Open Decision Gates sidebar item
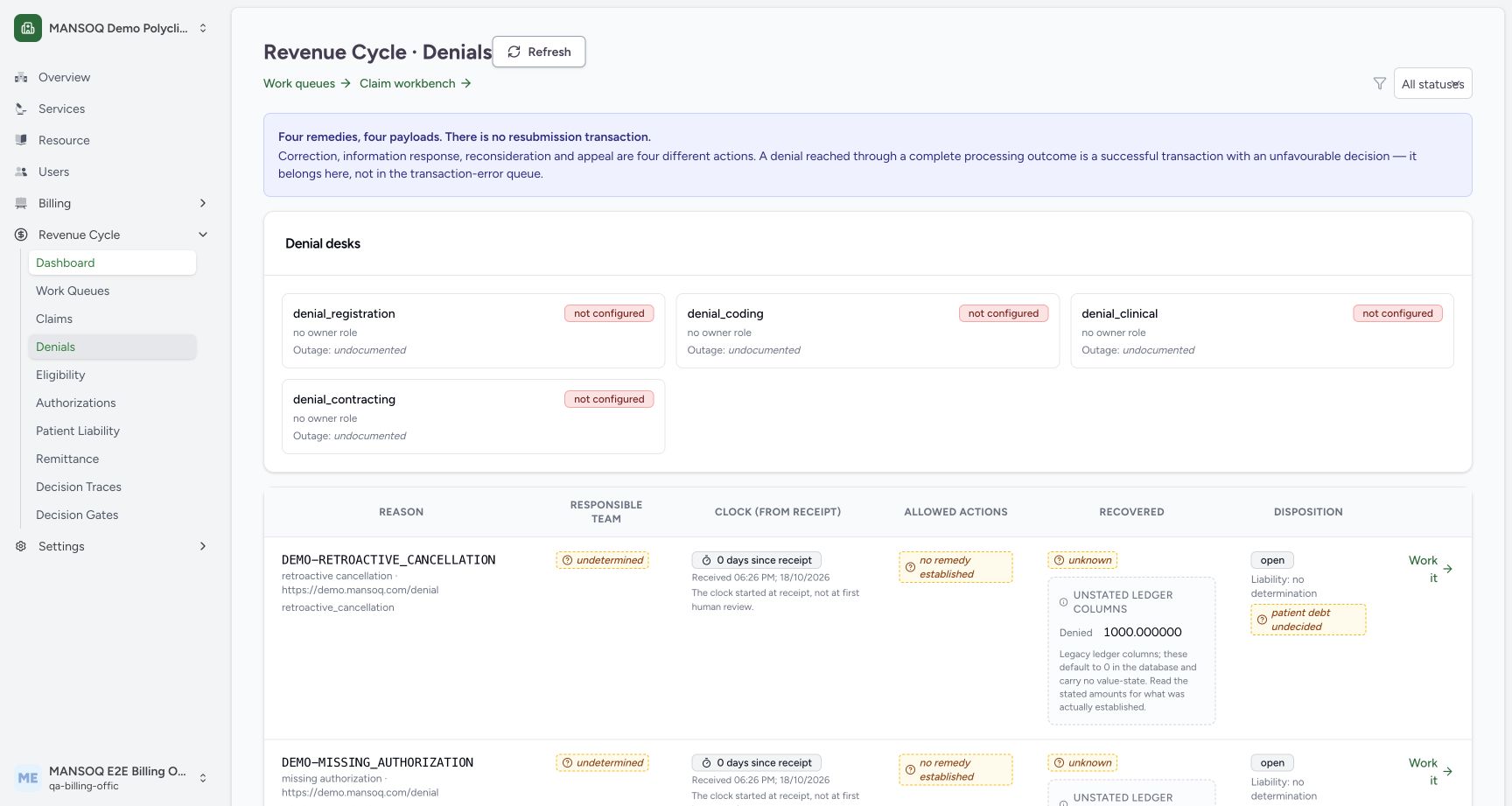Viewport: 1512px width, 806px height. coord(112,515)
